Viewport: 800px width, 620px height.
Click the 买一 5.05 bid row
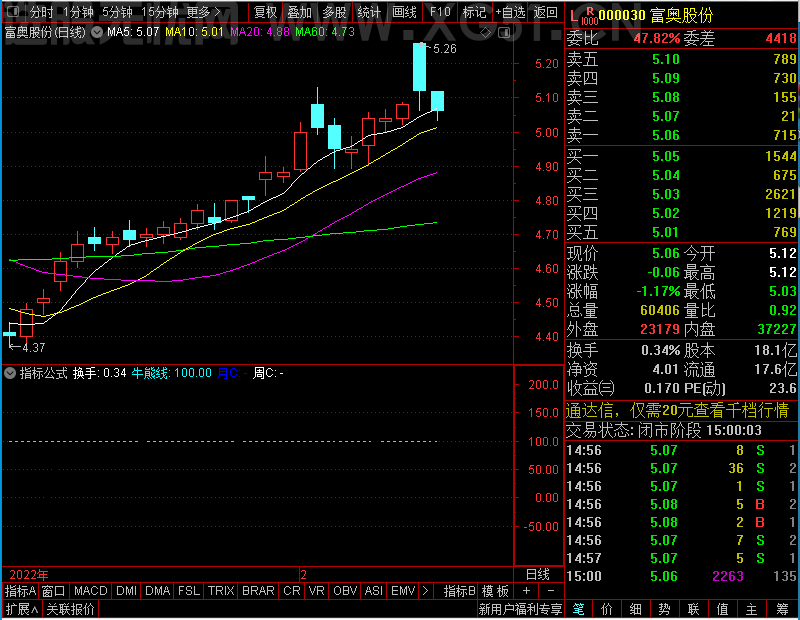click(682, 156)
